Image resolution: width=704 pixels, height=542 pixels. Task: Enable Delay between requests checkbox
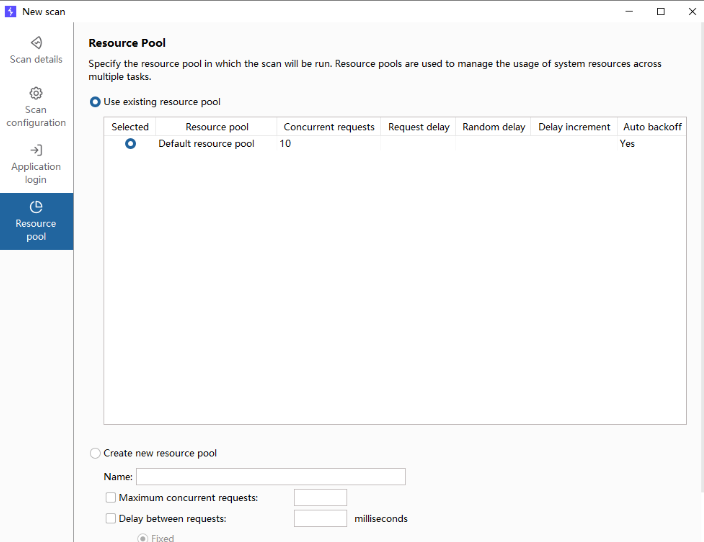pyautogui.click(x=110, y=519)
